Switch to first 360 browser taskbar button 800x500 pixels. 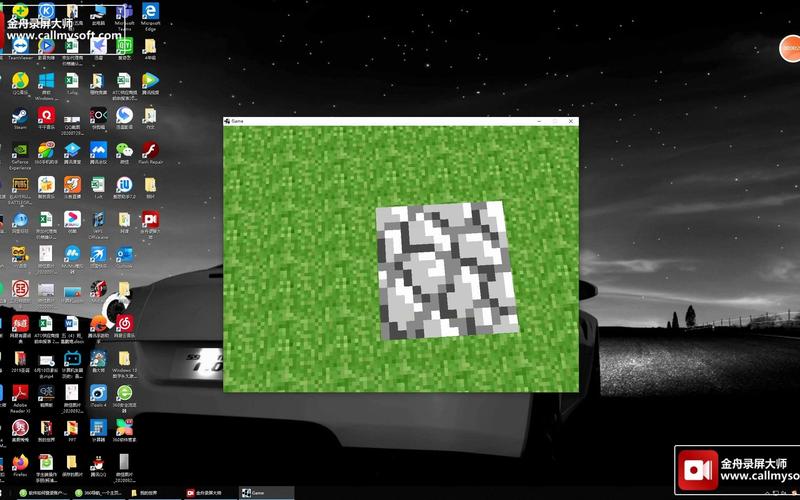click(x=43, y=493)
